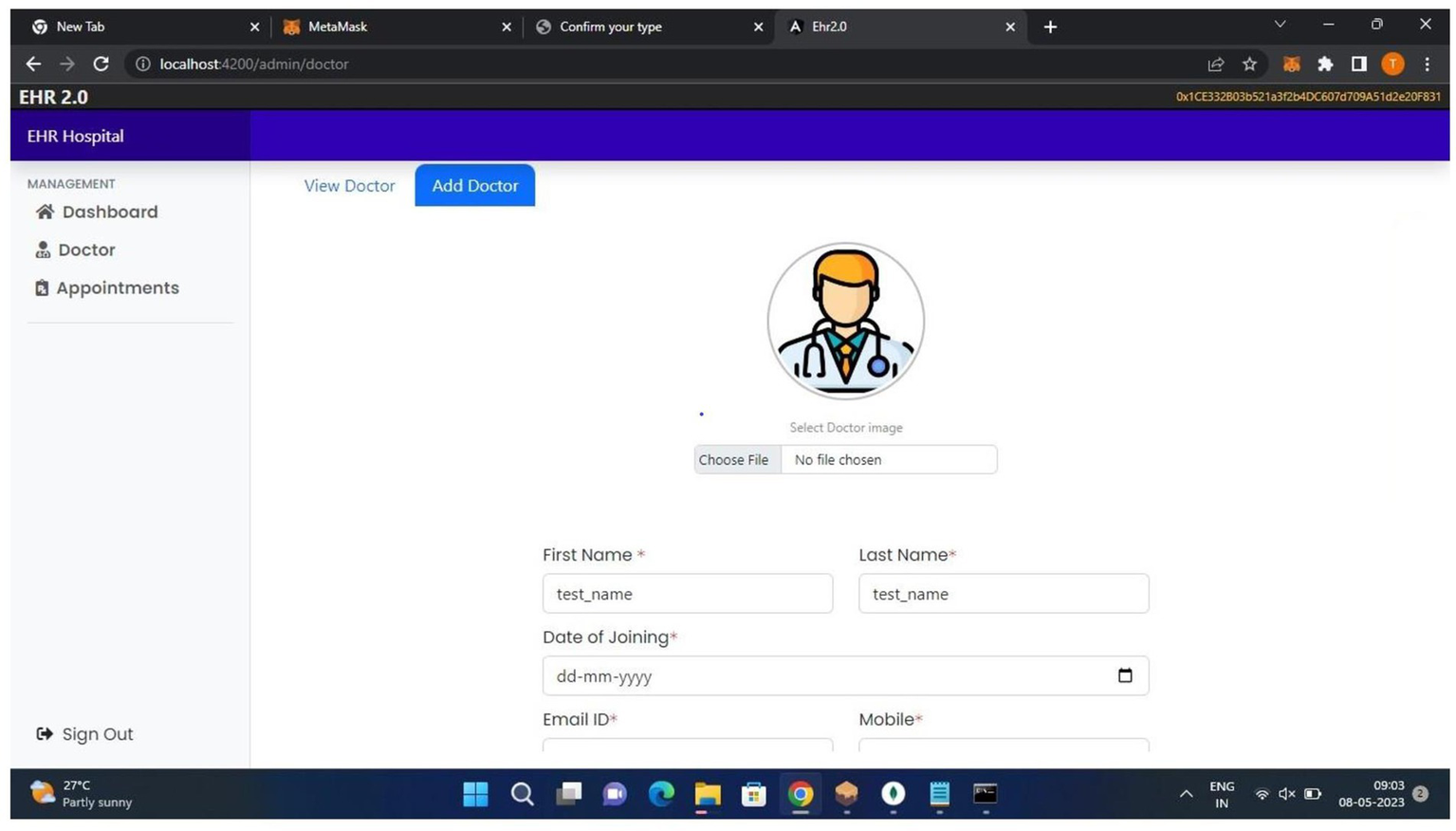Expand the browser tab search chevron
Screen dimensions: 1456x831
pyautogui.click(x=1280, y=26)
